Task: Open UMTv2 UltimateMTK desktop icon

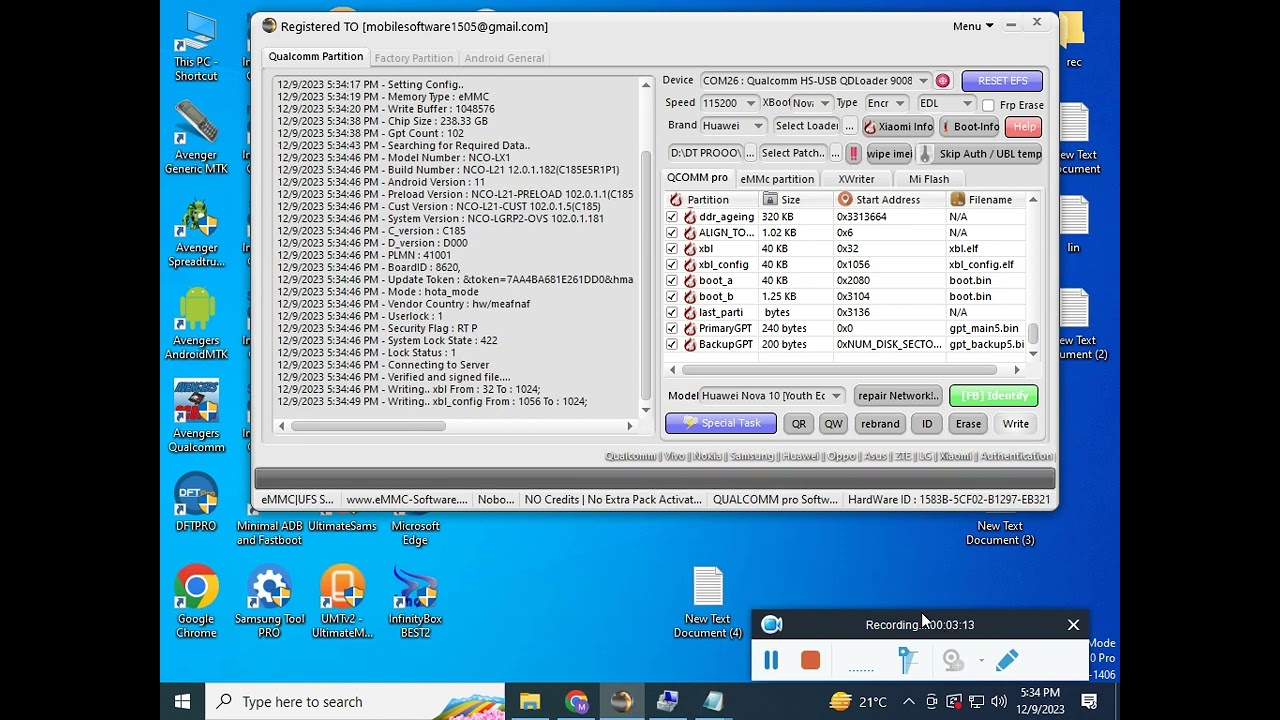Action: coord(342,602)
